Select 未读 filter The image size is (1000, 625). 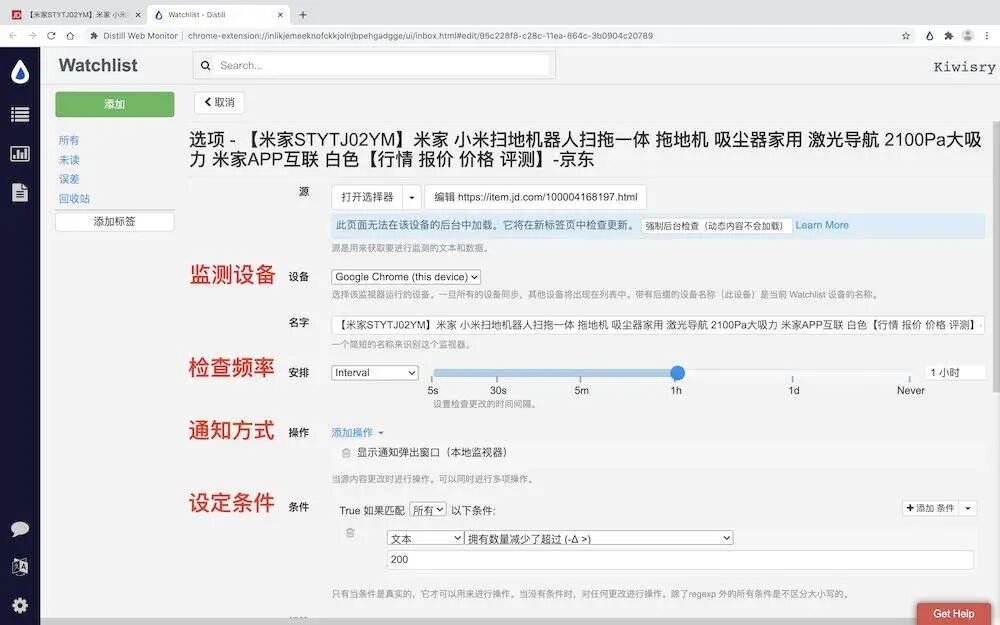(x=69, y=159)
